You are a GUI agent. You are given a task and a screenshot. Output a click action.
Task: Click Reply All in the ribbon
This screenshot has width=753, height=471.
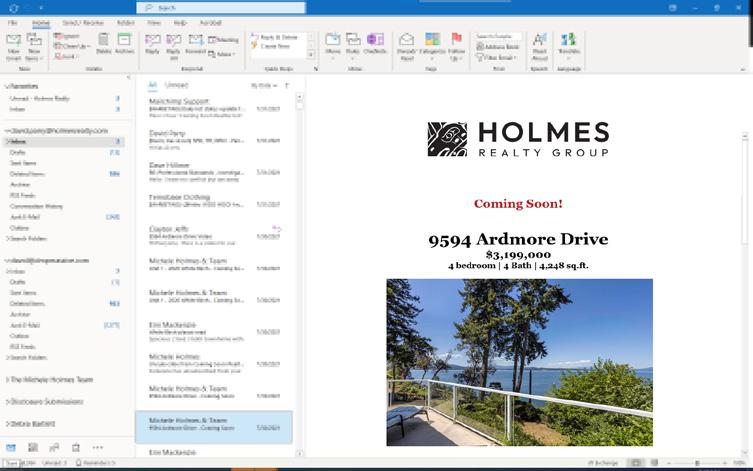point(173,47)
